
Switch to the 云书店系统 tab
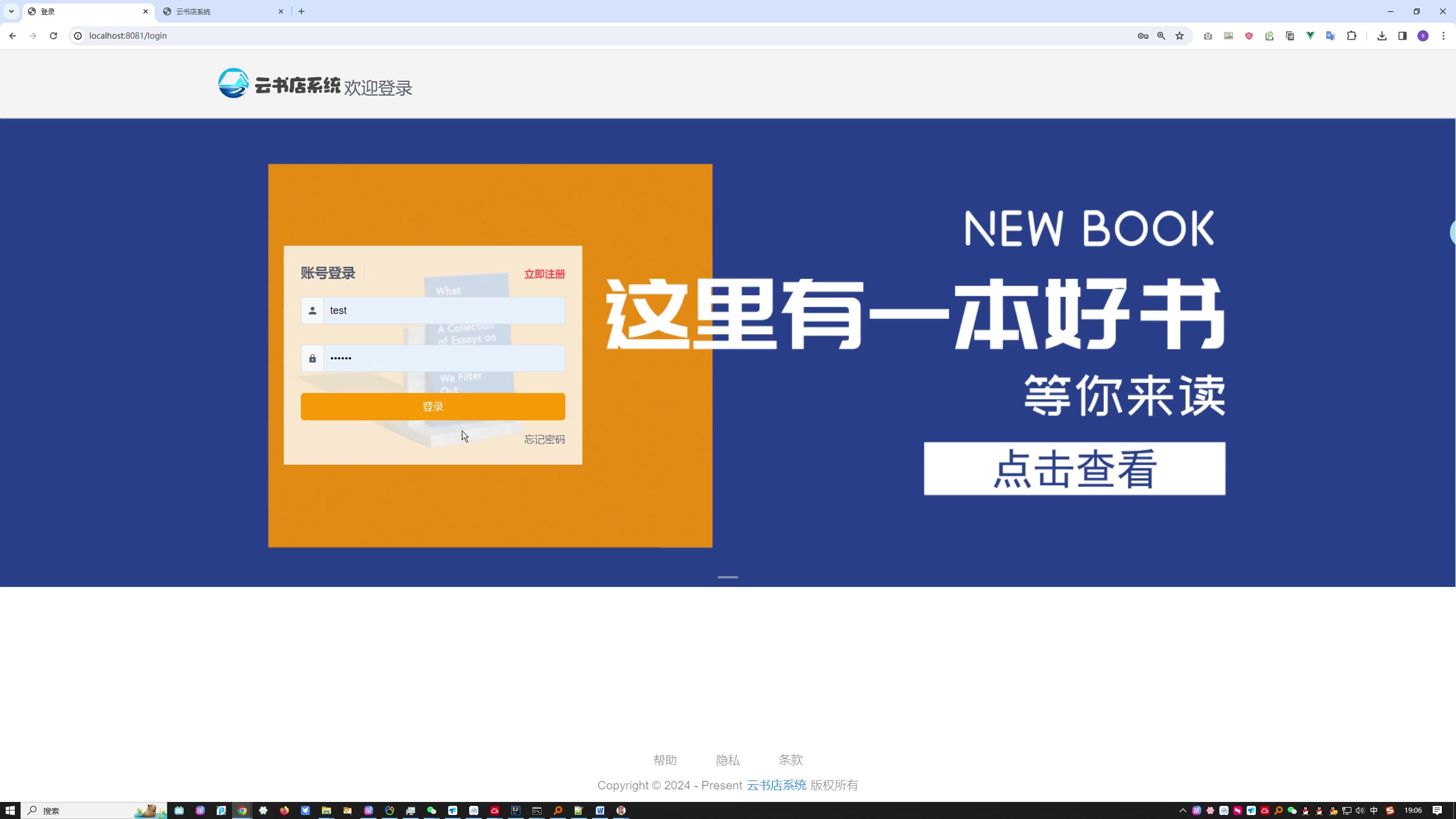pyautogui.click(x=224, y=11)
